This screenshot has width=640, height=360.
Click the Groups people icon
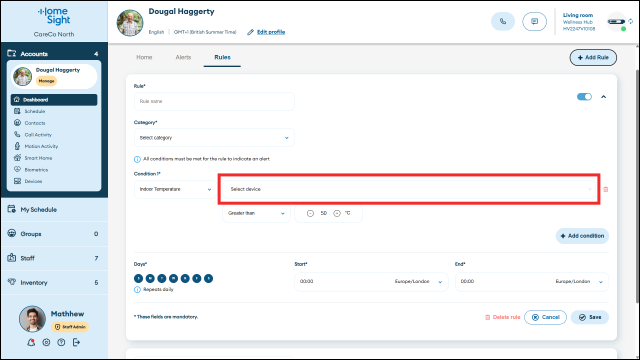11,233
